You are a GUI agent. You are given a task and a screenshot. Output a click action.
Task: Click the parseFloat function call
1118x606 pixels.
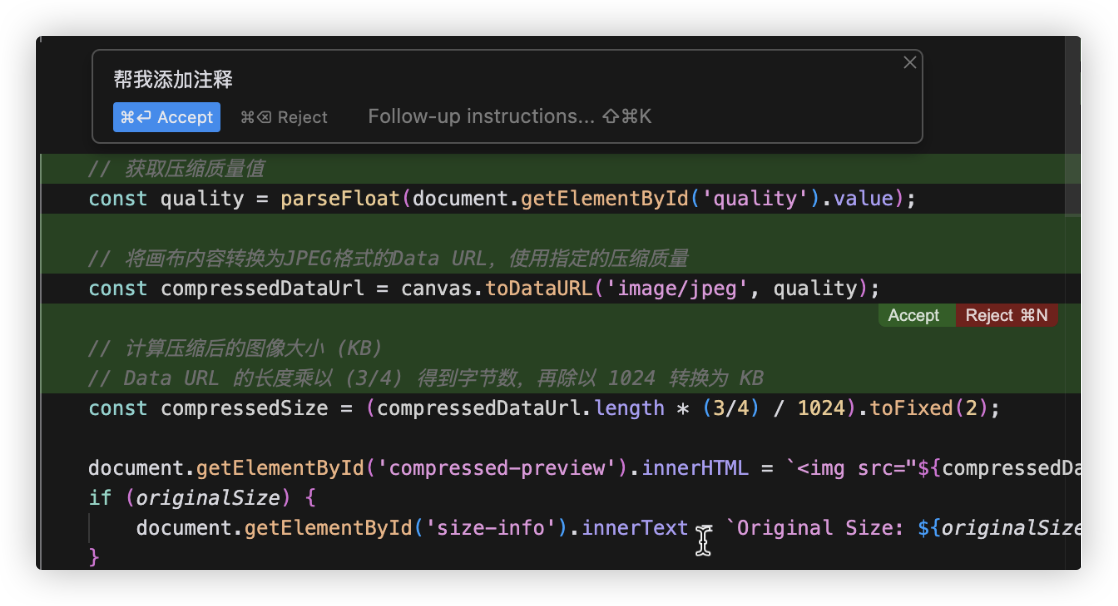pos(340,198)
